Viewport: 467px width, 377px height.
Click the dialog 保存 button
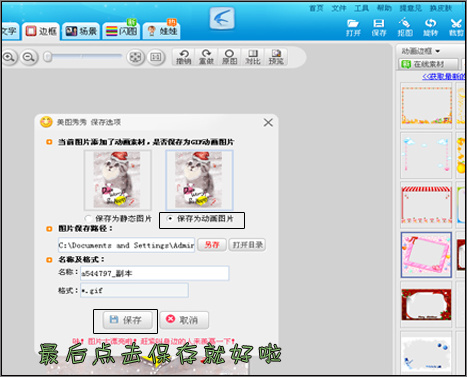coord(127,320)
